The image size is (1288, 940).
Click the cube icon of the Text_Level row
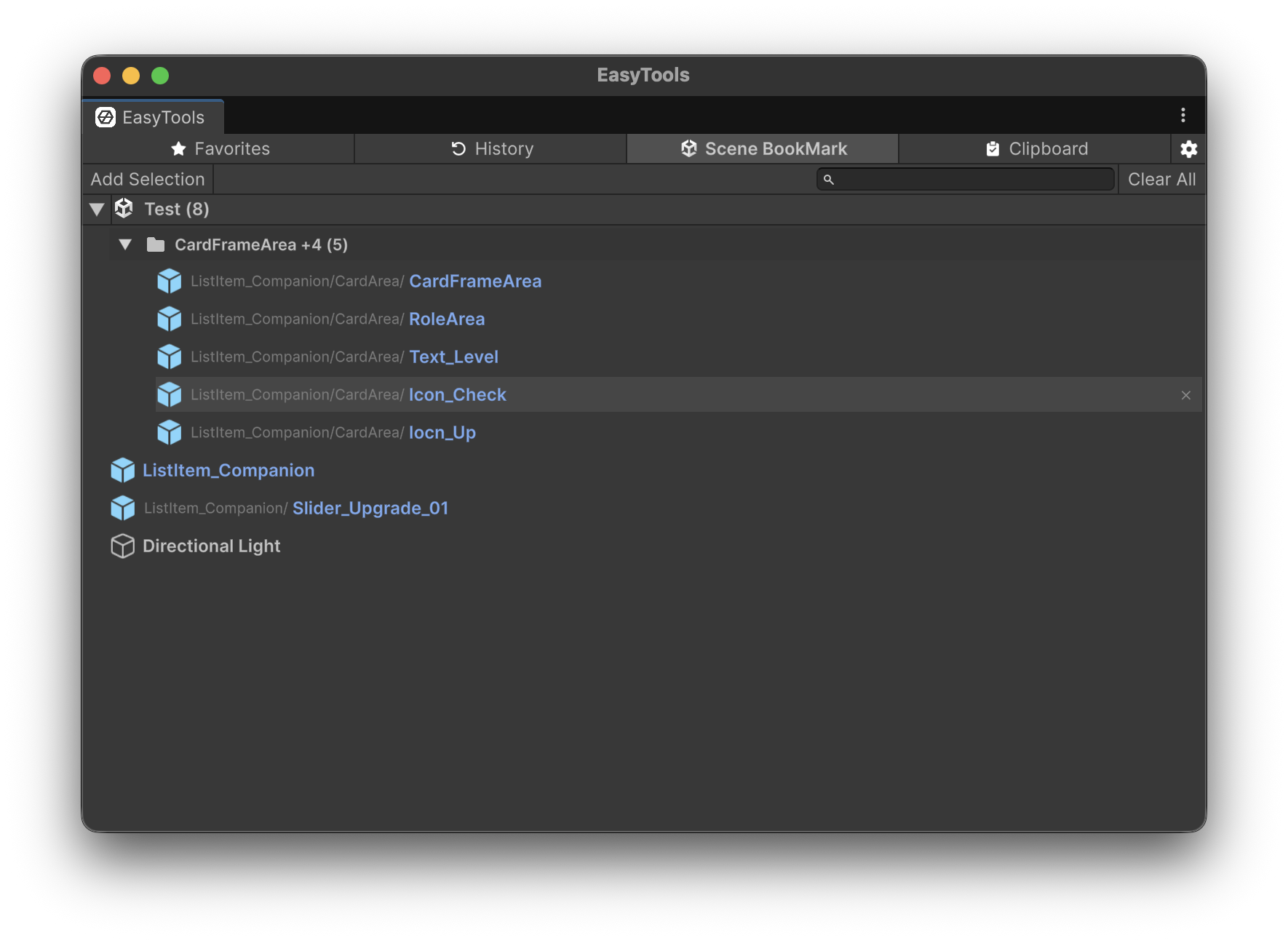tap(170, 357)
